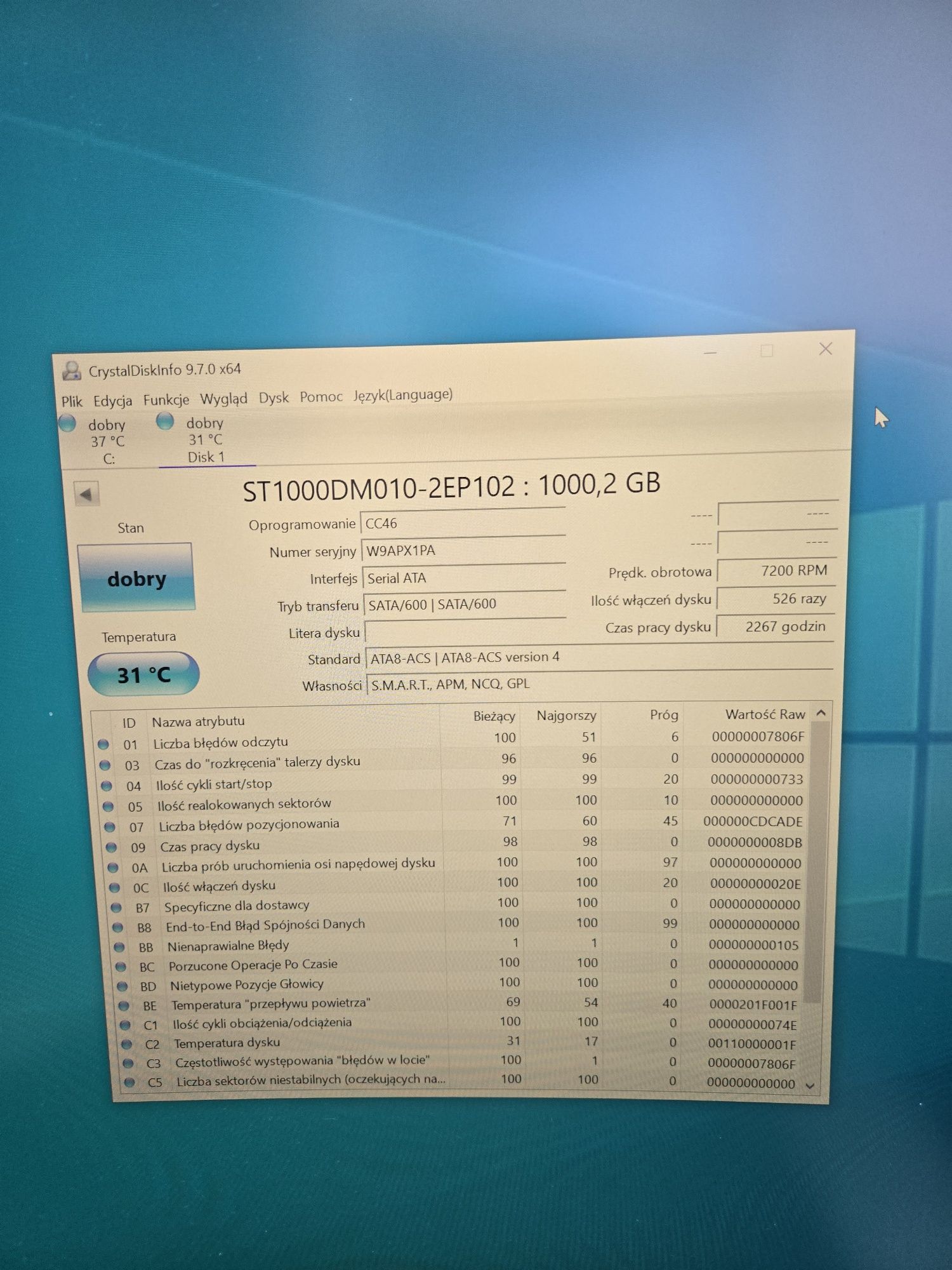Click the status orb of attribute C3
The image size is (952, 1270).
[128, 1063]
